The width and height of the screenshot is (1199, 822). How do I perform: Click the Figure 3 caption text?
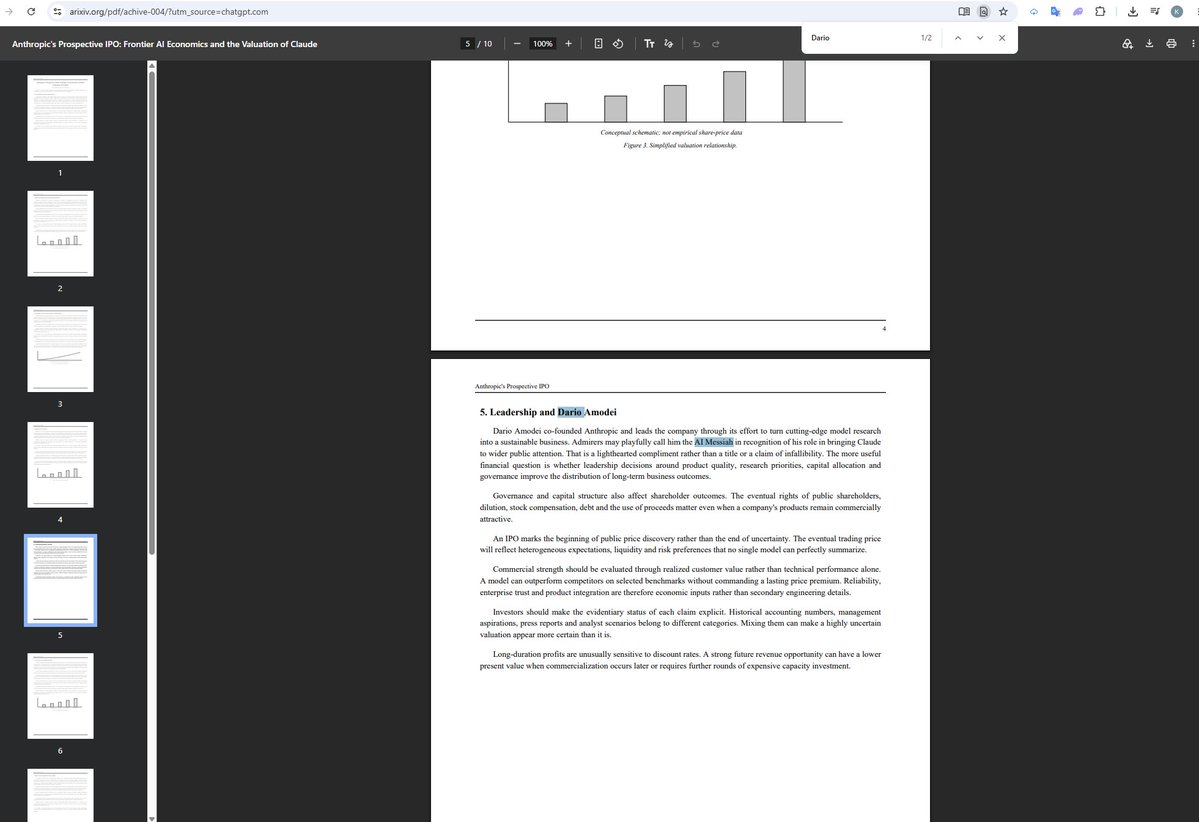(x=680, y=145)
